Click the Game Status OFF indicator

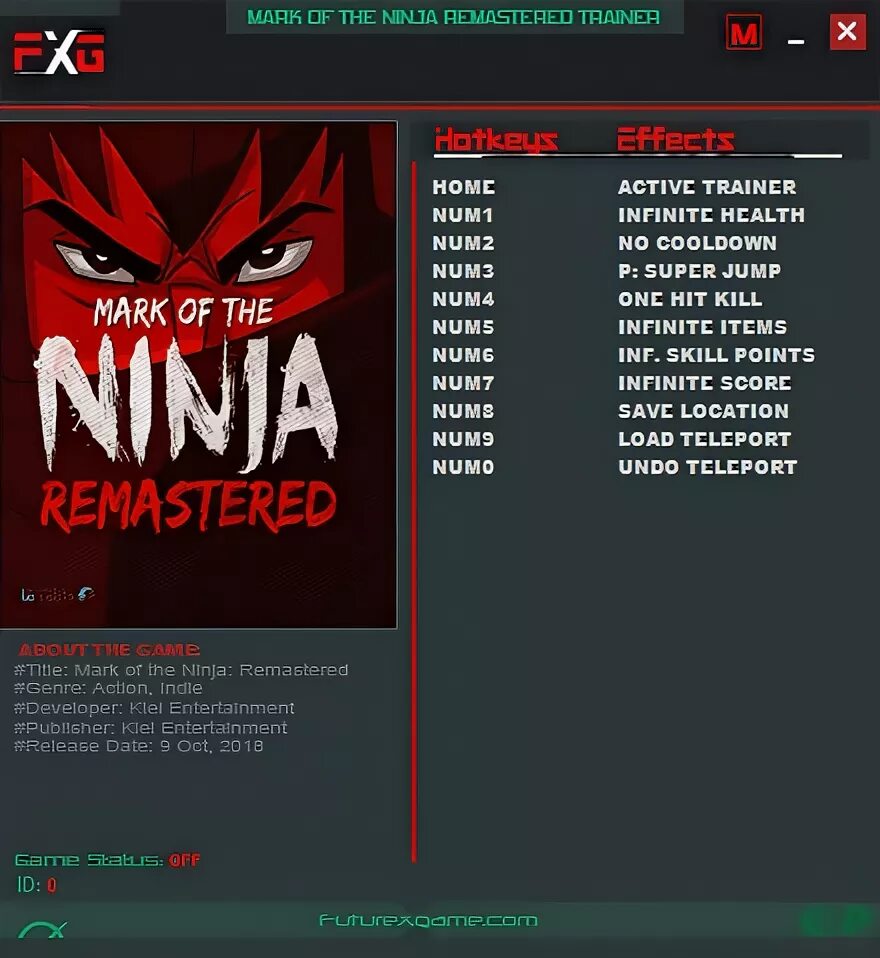click(185, 860)
